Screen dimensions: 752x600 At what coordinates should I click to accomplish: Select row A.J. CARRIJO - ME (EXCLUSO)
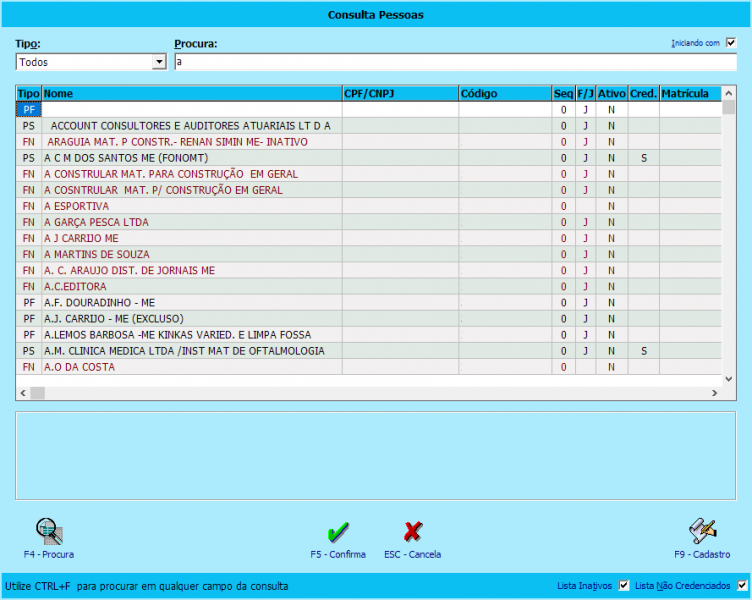pos(369,318)
